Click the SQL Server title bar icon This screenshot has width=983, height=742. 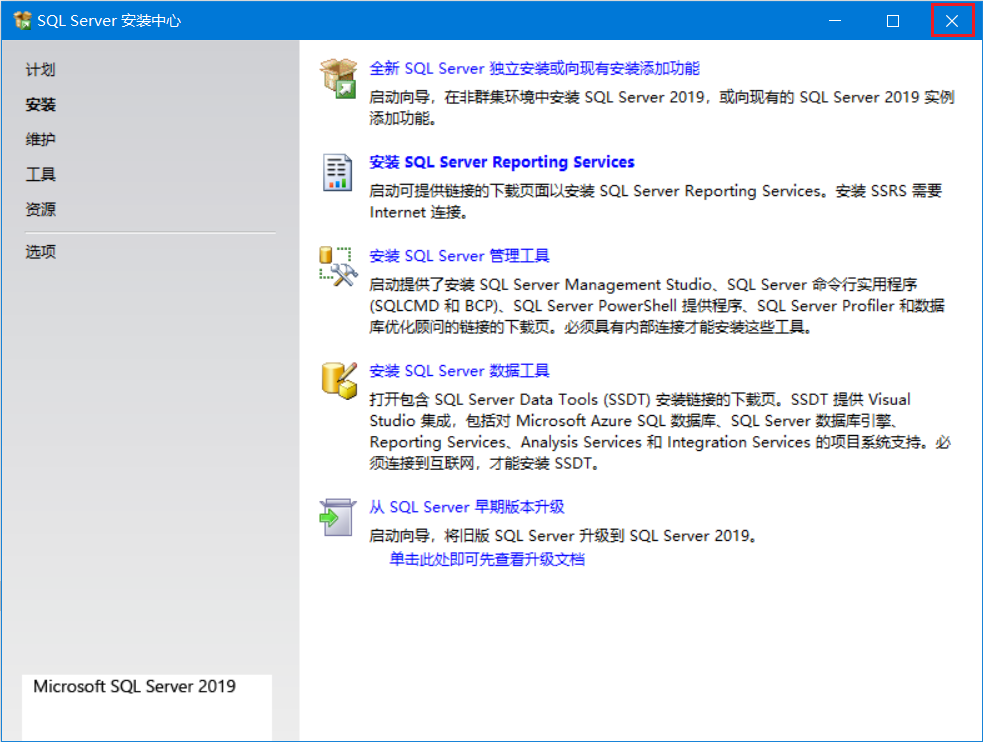pyautogui.click(x=23, y=21)
